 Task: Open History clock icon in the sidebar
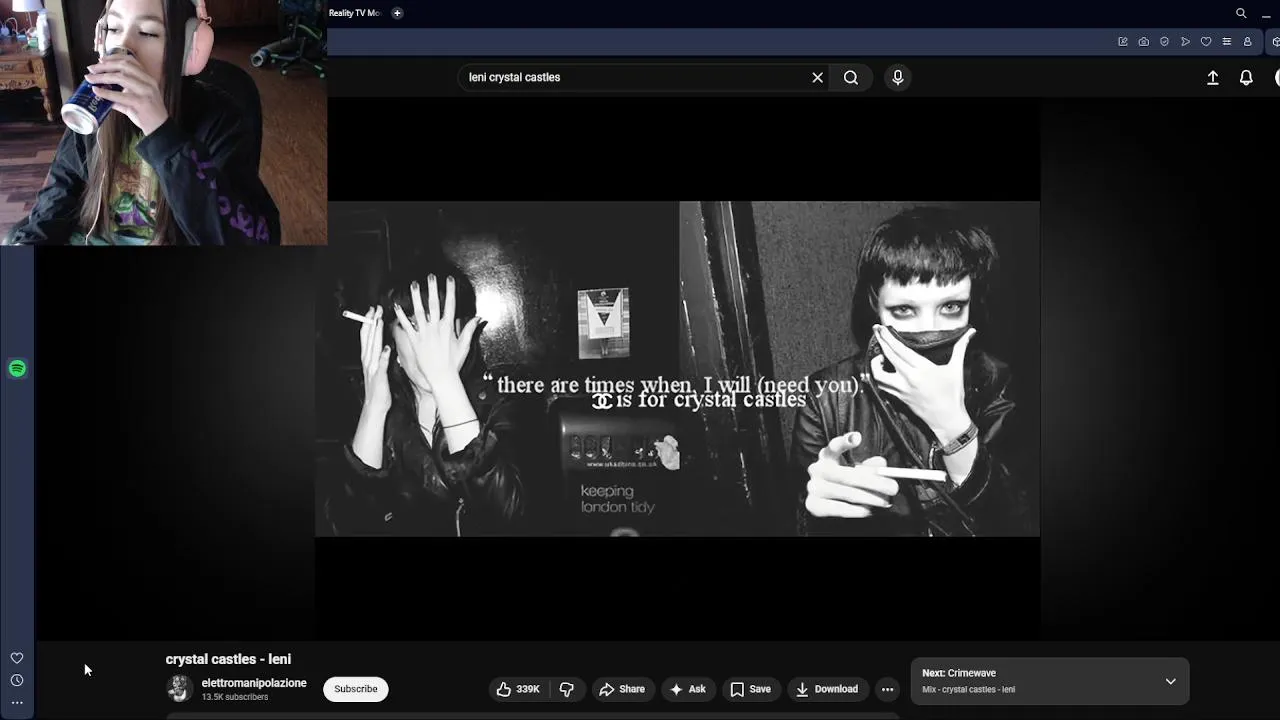click(x=17, y=680)
